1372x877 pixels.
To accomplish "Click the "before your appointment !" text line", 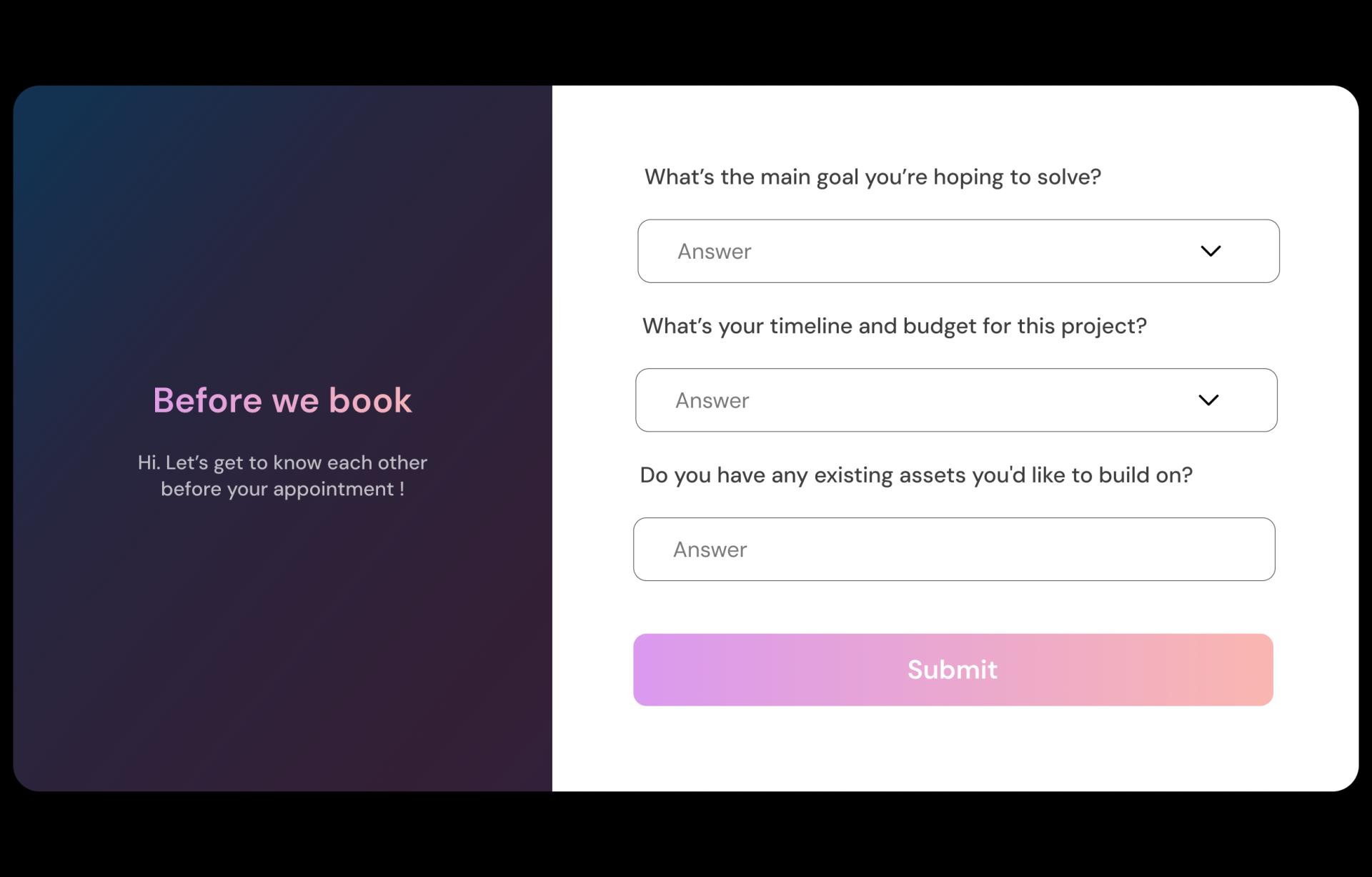I will [x=282, y=489].
